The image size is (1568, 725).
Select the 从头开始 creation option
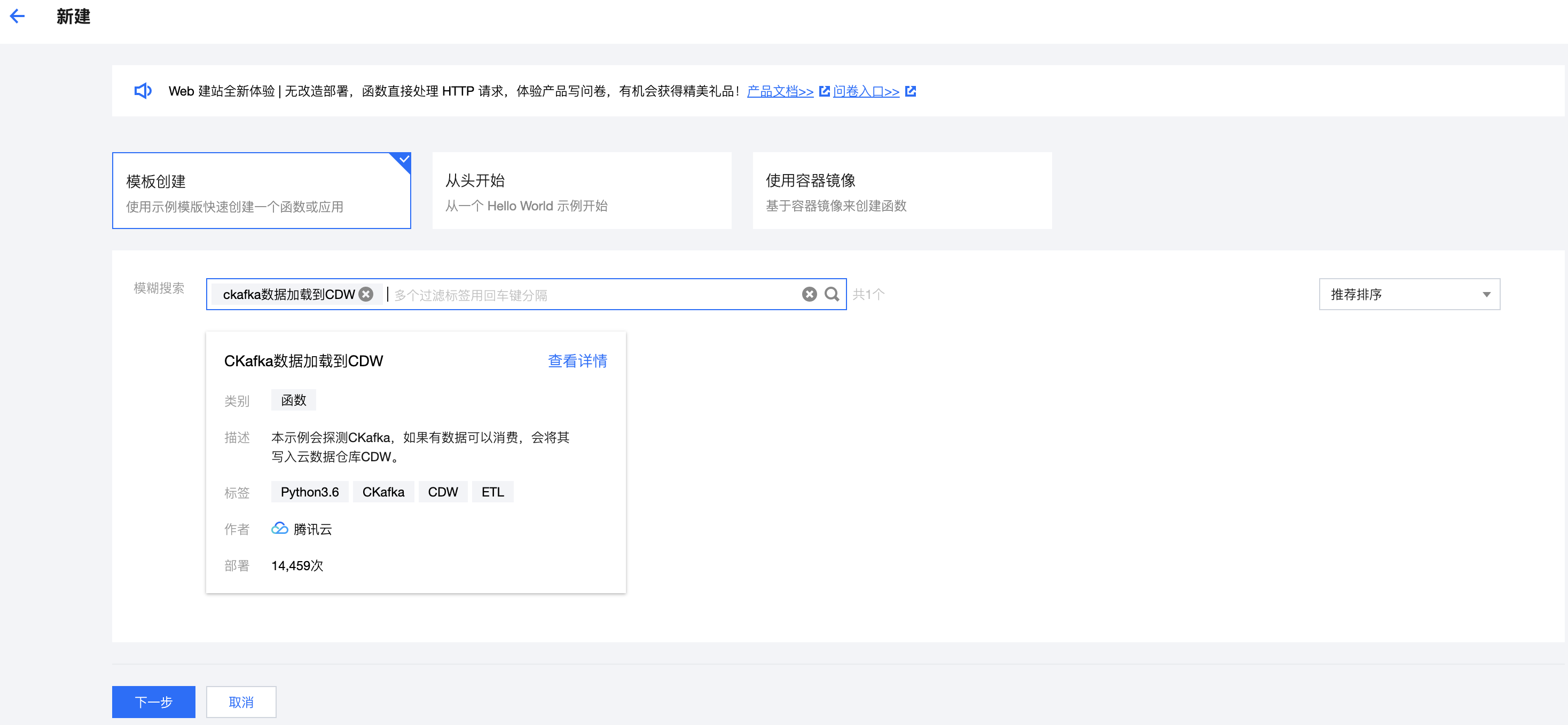coord(581,191)
